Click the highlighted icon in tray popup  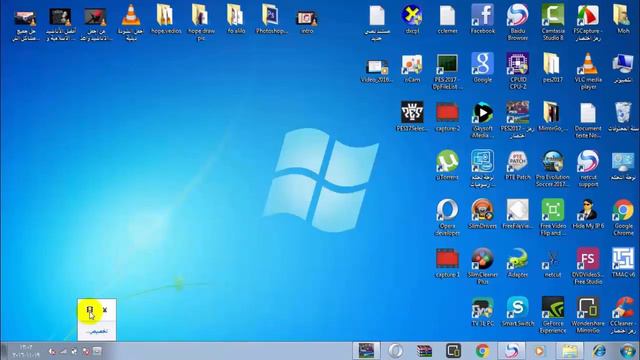90,310
